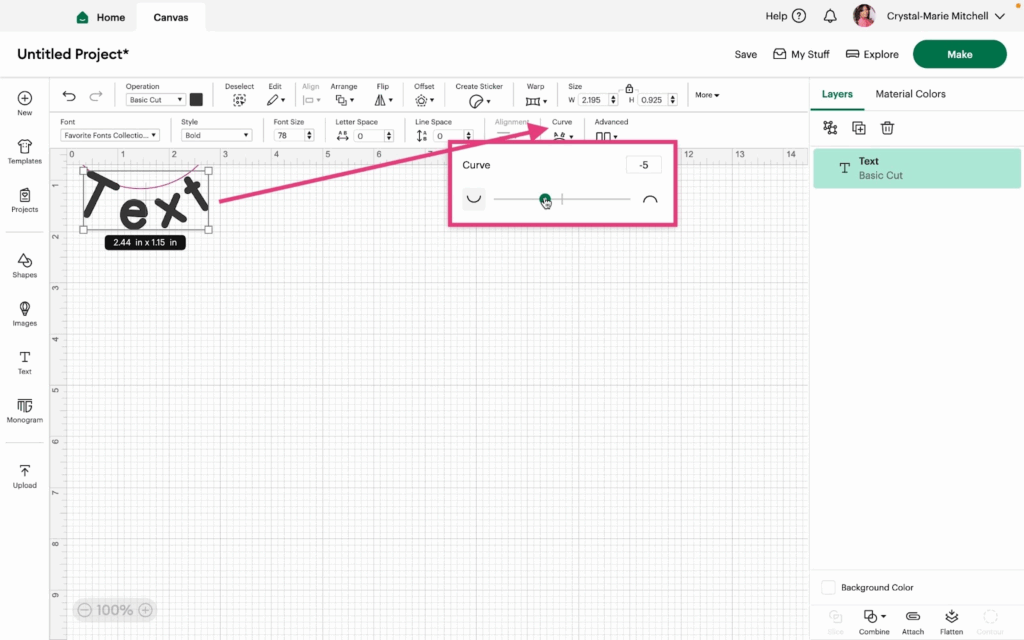Select the Text tool in sidebar
This screenshot has height=640, width=1024.
[x=25, y=362]
